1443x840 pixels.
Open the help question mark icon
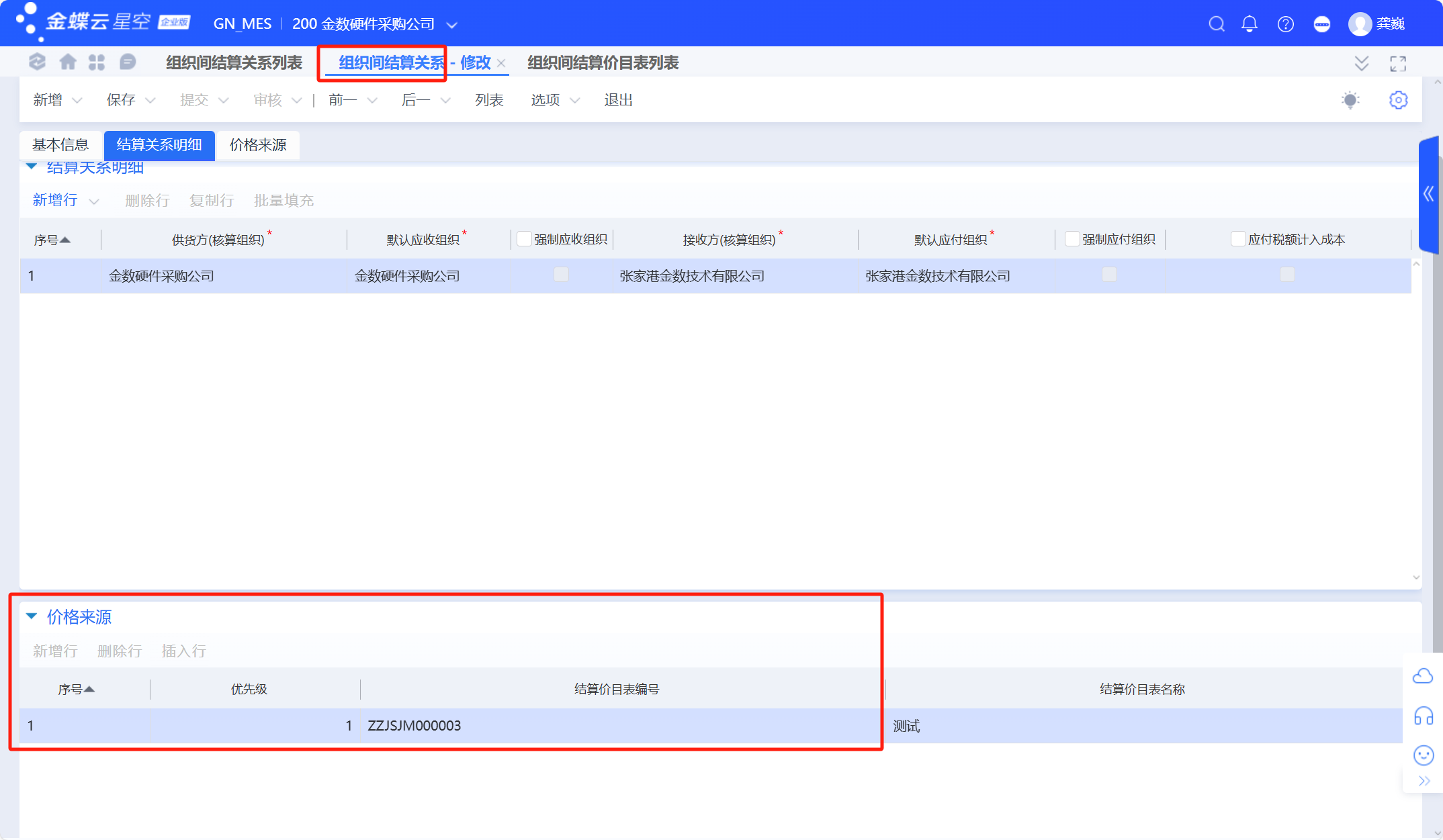click(1286, 24)
